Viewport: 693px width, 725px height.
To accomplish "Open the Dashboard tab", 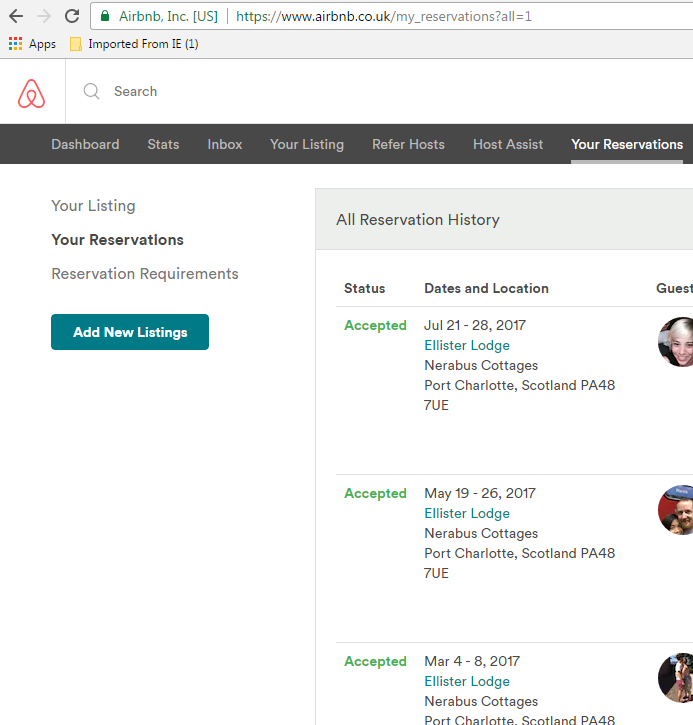I will point(85,144).
